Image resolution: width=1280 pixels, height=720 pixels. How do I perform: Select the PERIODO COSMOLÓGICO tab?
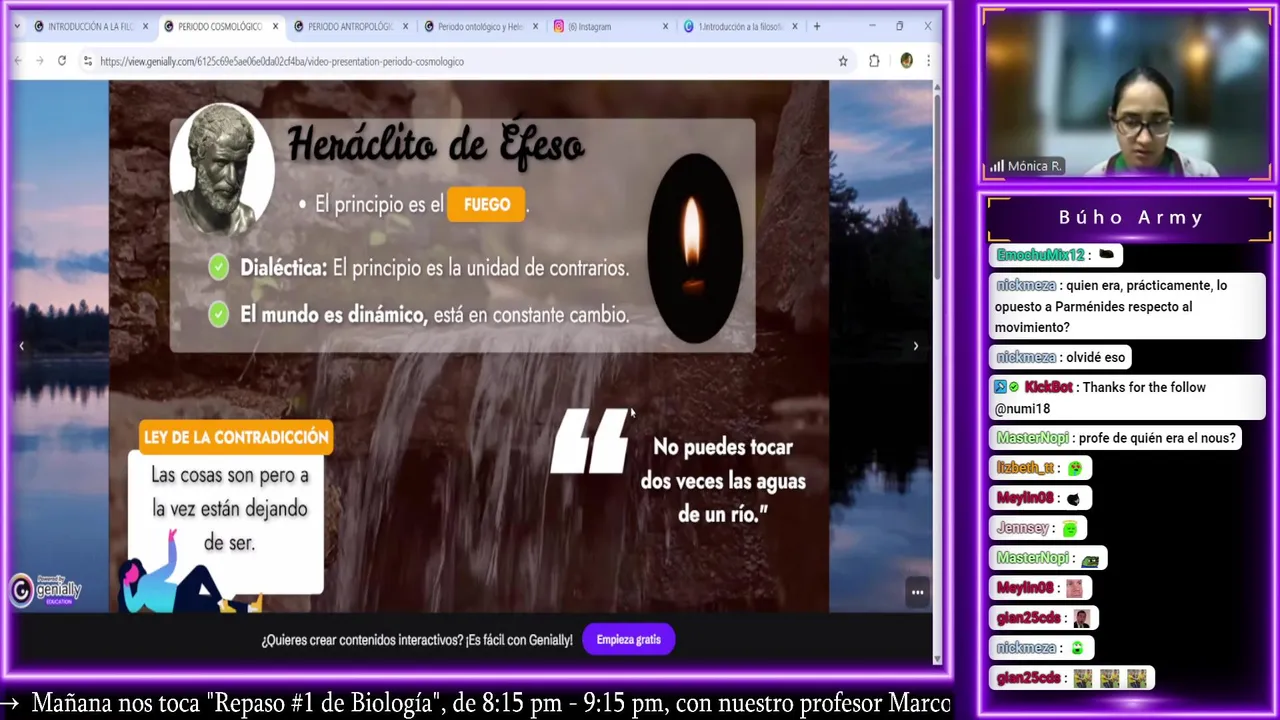pyautogui.click(x=212, y=26)
